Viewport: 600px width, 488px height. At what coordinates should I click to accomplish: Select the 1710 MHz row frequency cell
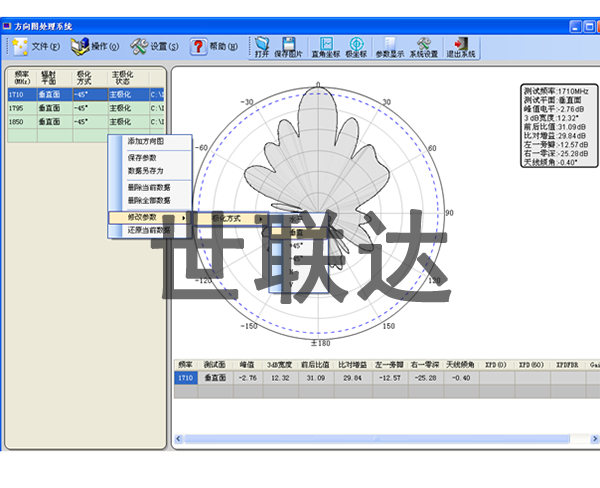coord(22,95)
